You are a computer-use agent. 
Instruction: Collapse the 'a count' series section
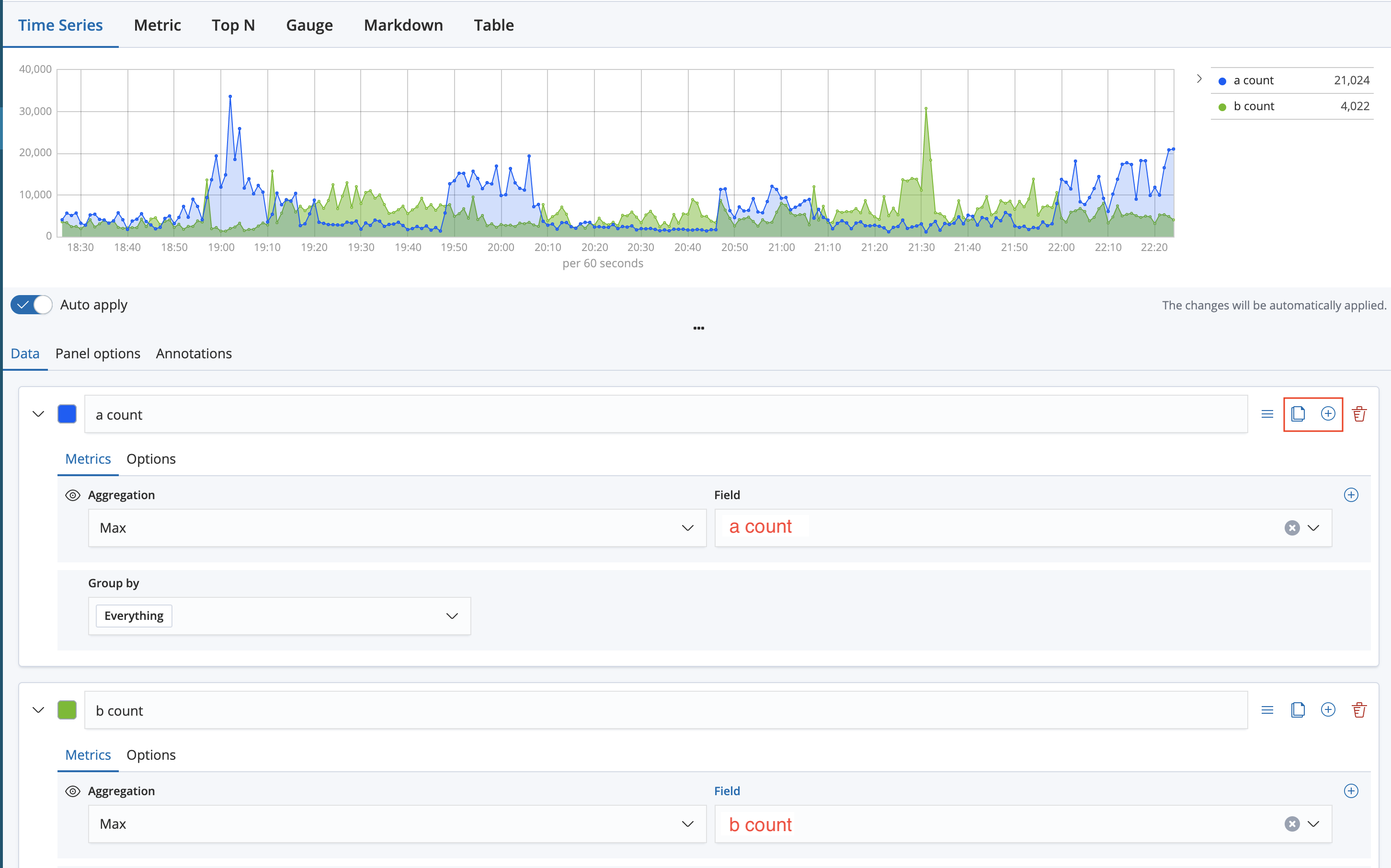[38, 414]
